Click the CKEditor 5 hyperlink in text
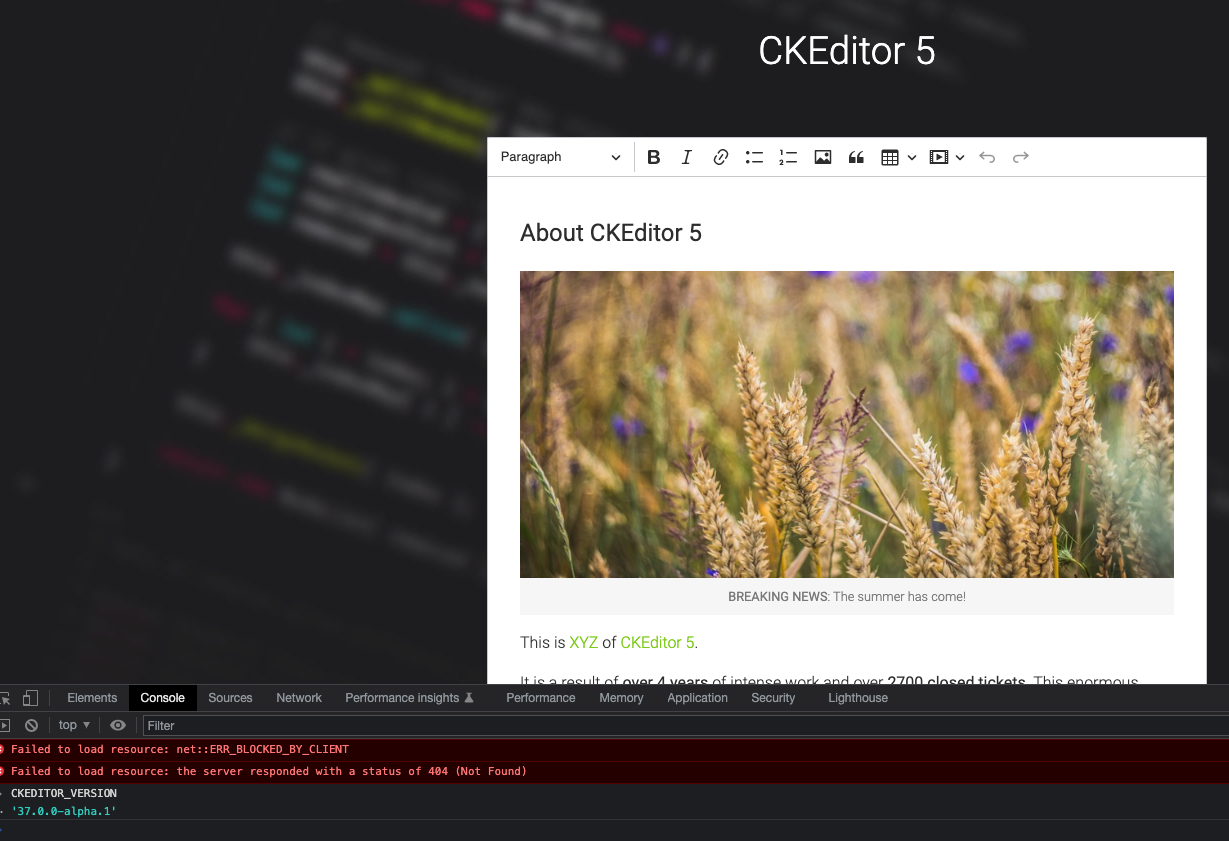Viewport: 1229px width, 841px height. tap(656, 642)
